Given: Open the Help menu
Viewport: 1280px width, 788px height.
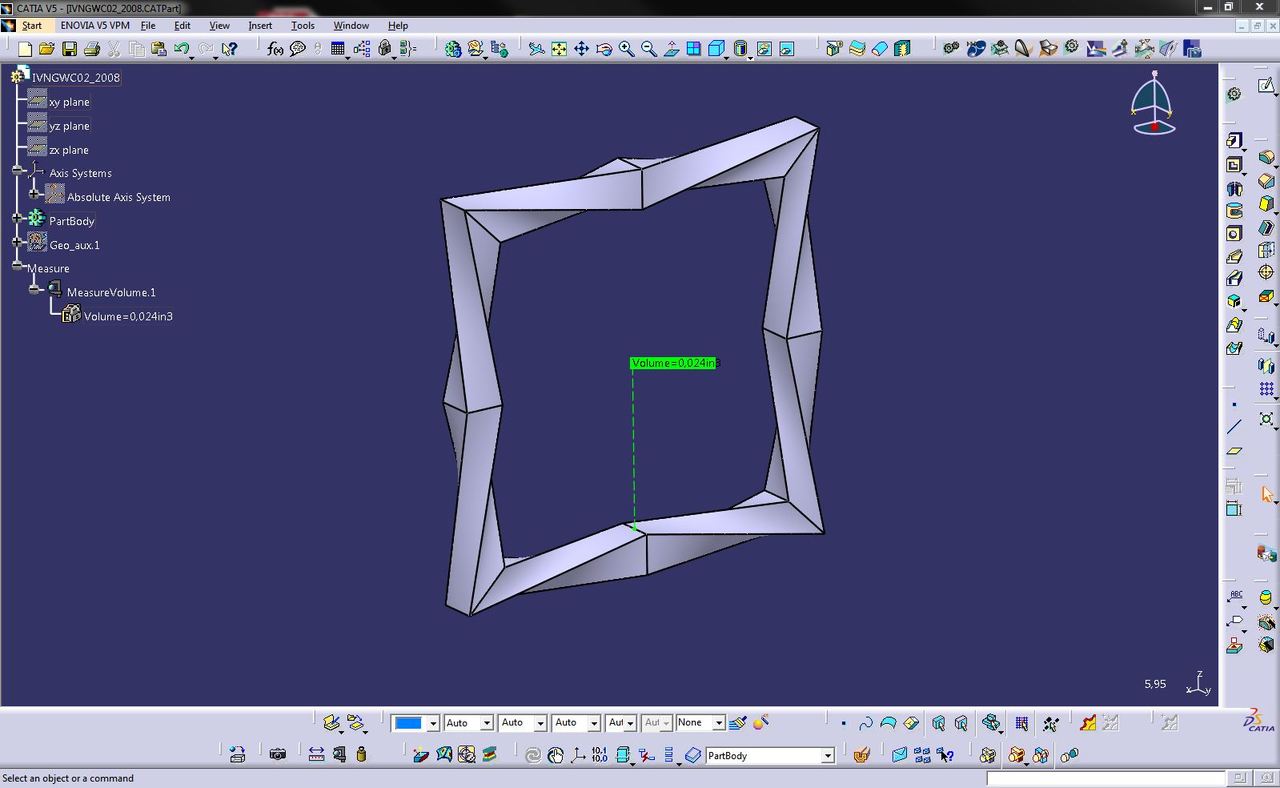Looking at the screenshot, I should (398, 25).
